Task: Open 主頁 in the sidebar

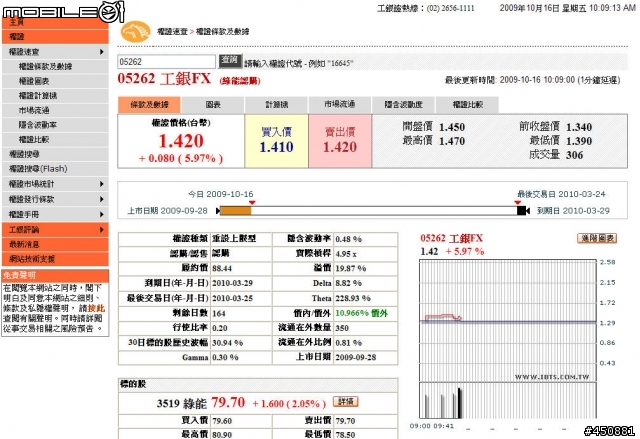Action: (x=55, y=22)
